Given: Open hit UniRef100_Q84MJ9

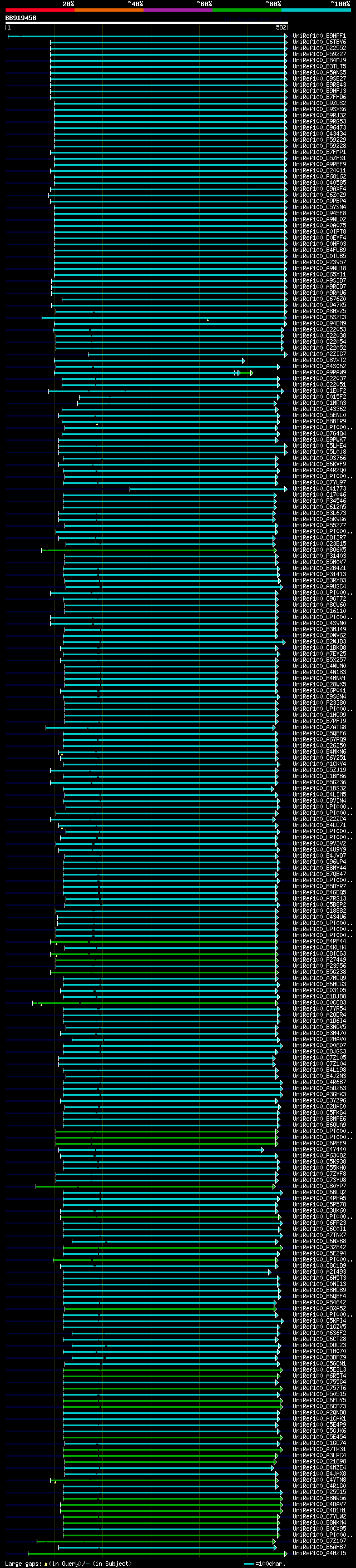Looking at the screenshot, I should 319,60.
